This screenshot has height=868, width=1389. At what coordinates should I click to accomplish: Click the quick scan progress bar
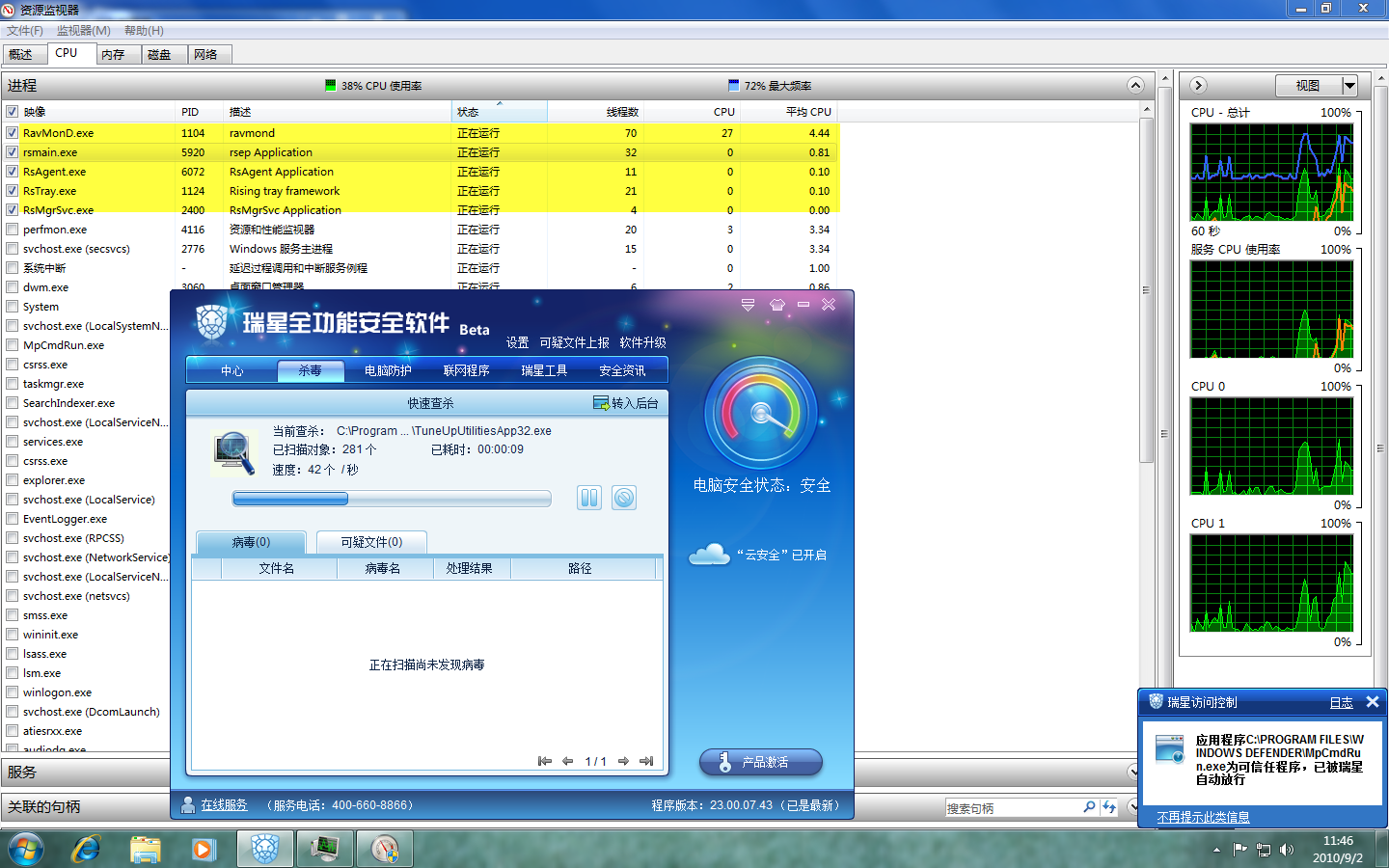pos(392,498)
